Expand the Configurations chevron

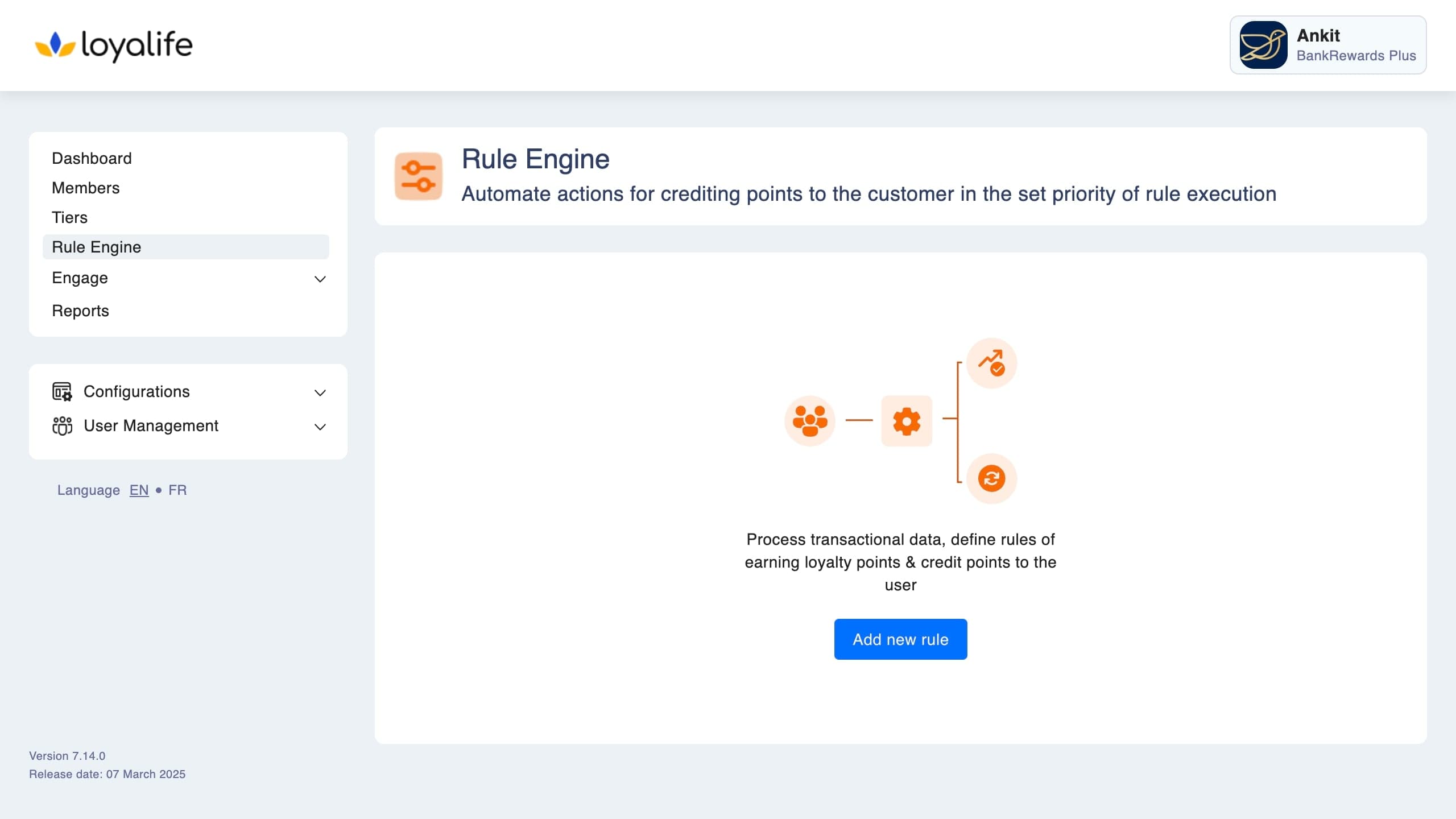coord(320,392)
